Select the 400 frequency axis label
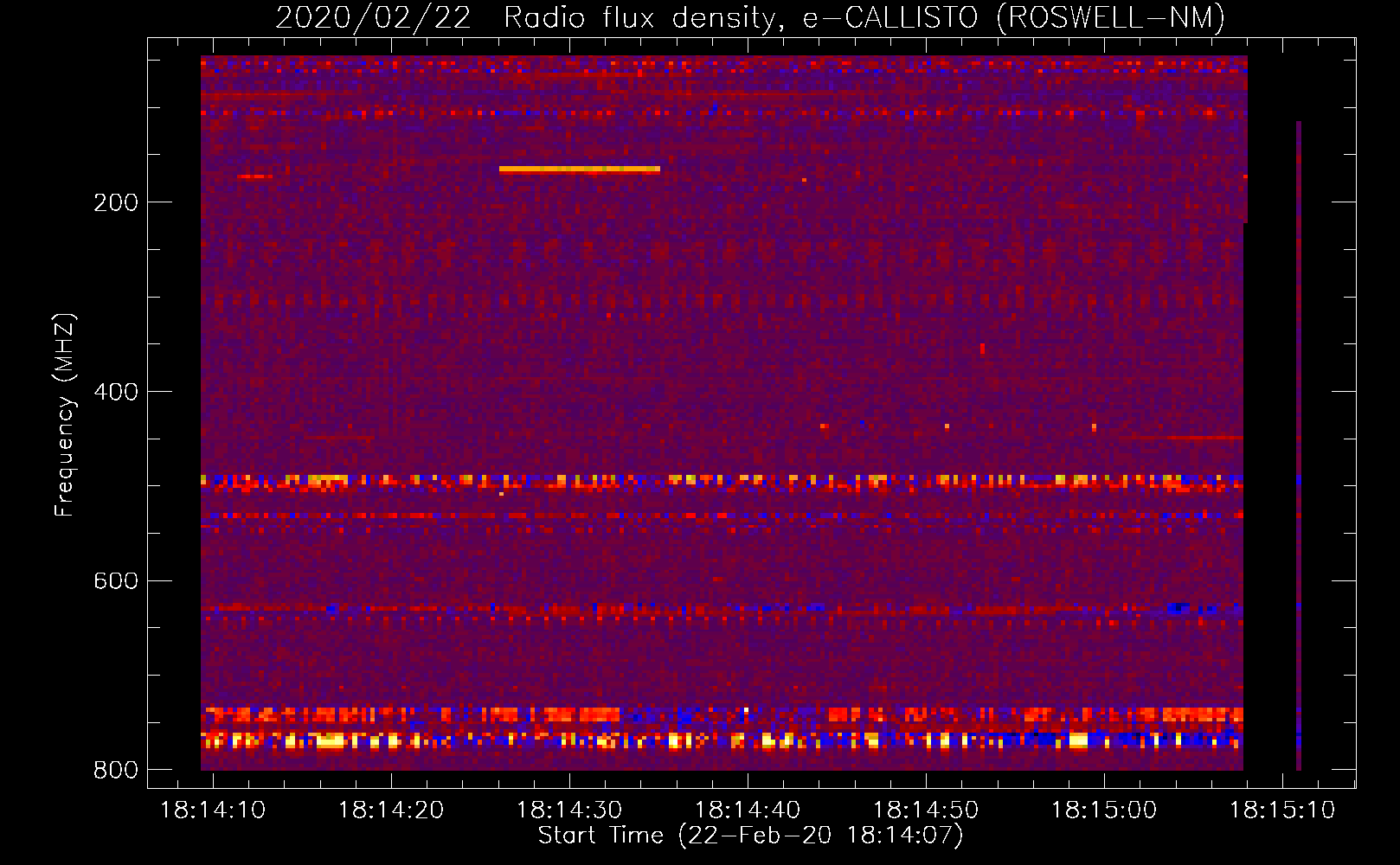The height and width of the screenshot is (865, 1400). [x=116, y=392]
